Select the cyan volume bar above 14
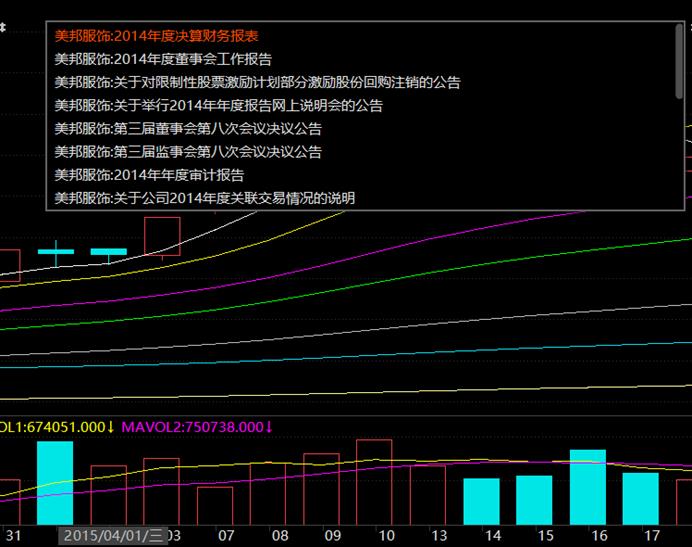692x547 pixels. tap(481, 502)
